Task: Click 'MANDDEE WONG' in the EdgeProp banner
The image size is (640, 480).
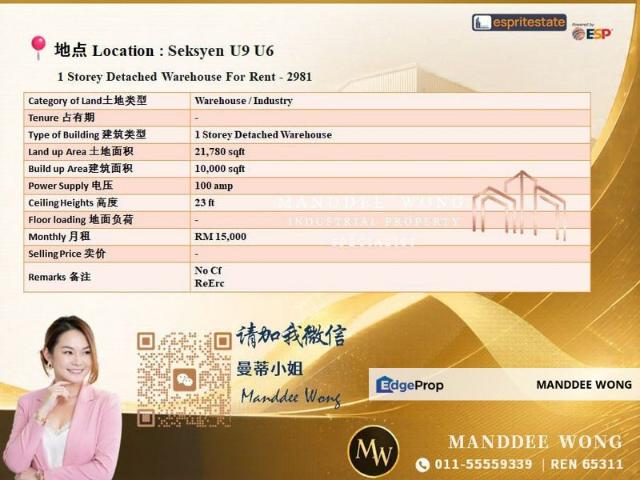Action: 584,384
